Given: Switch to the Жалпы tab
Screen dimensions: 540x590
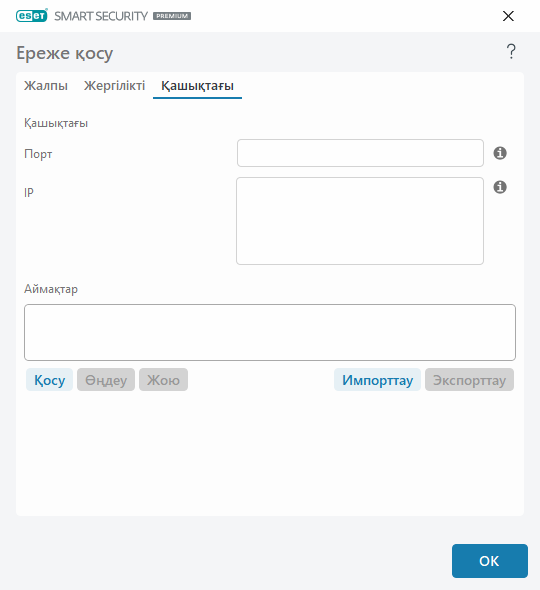Looking at the screenshot, I should tap(46, 86).
